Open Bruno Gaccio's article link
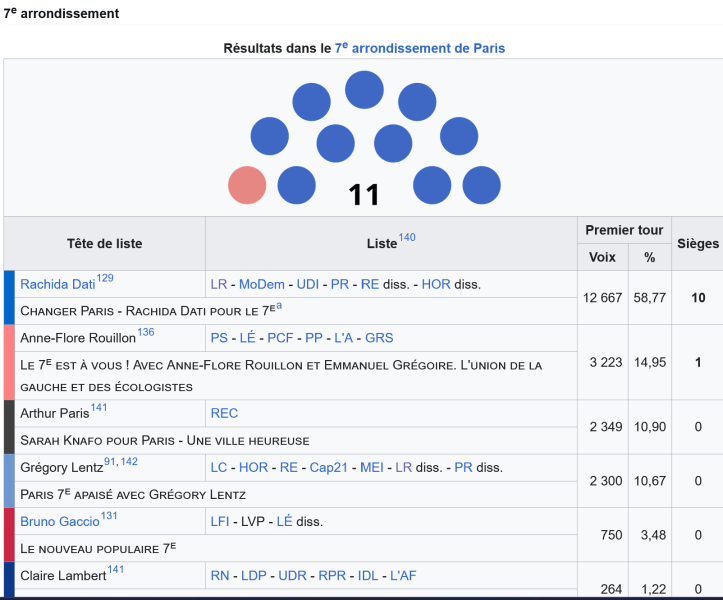 pyautogui.click(x=60, y=521)
